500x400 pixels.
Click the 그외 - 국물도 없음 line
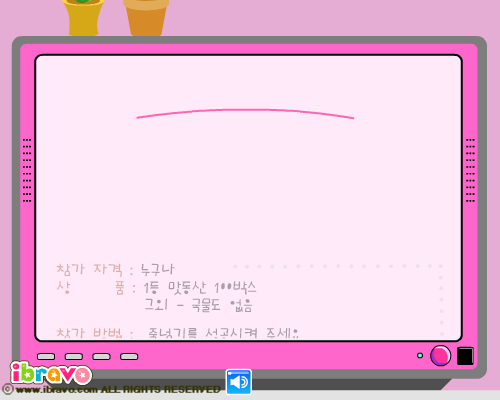pyautogui.click(x=198, y=305)
